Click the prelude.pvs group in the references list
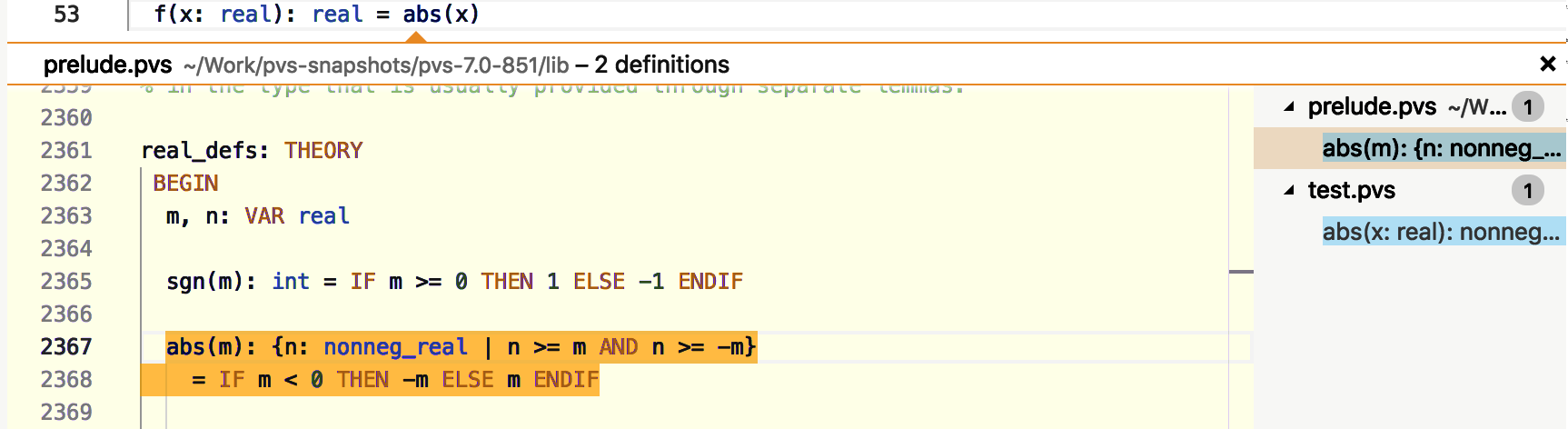This screenshot has width=1568, height=429. (x=1372, y=106)
